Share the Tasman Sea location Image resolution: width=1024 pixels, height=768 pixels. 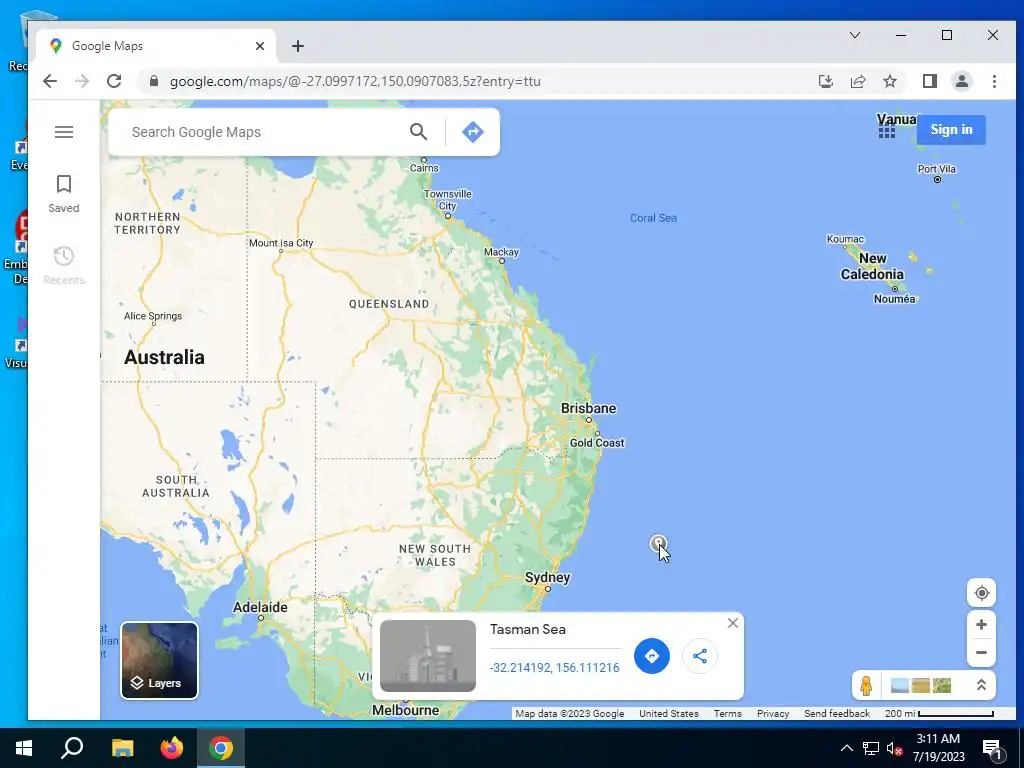(x=699, y=656)
